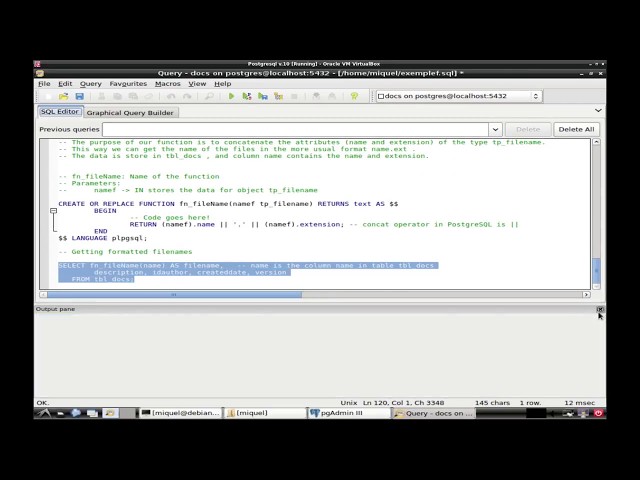Switch to the Graphical Query Builder tab
This screenshot has height=480, width=640.
point(130,113)
